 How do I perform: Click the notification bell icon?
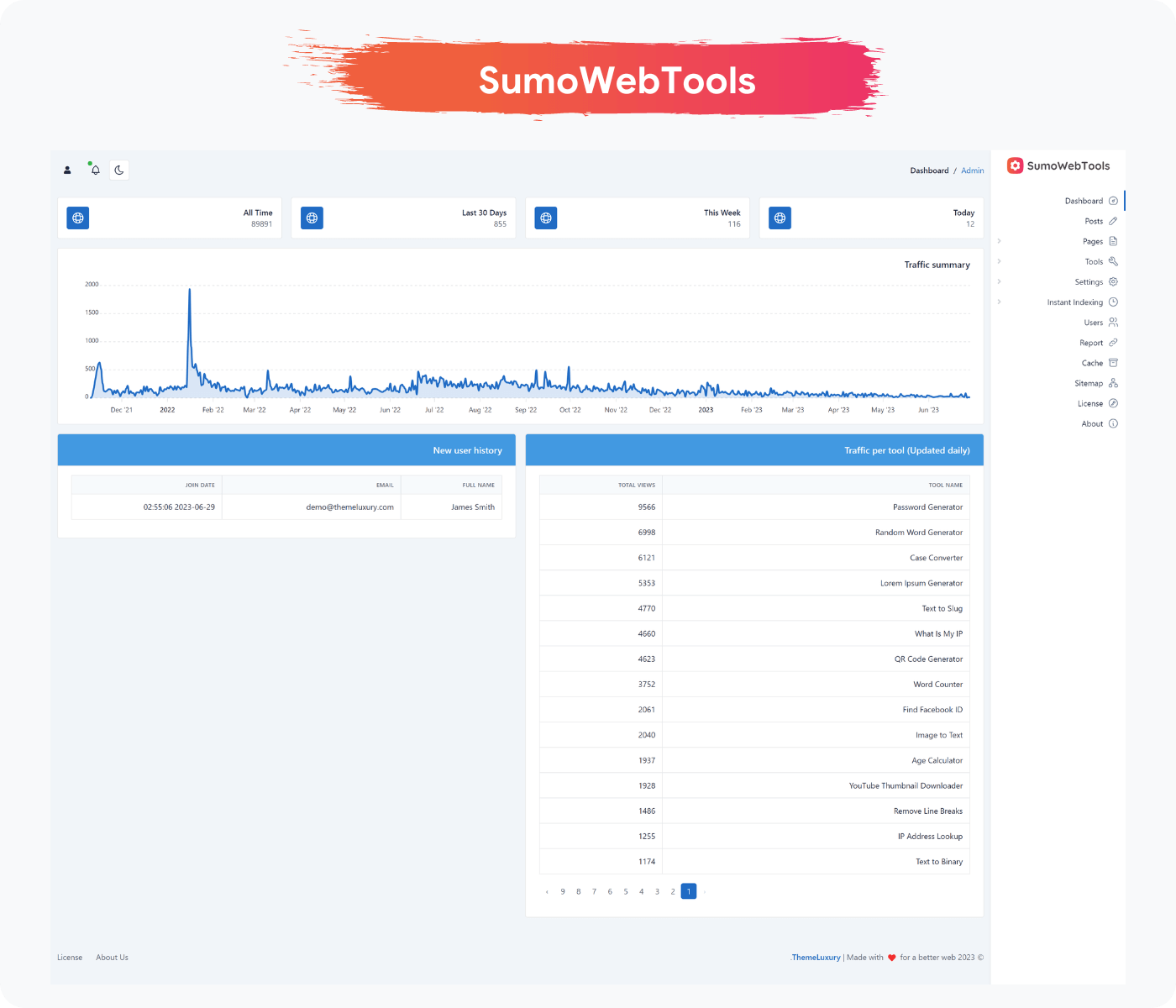pyautogui.click(x=94, y=170)
